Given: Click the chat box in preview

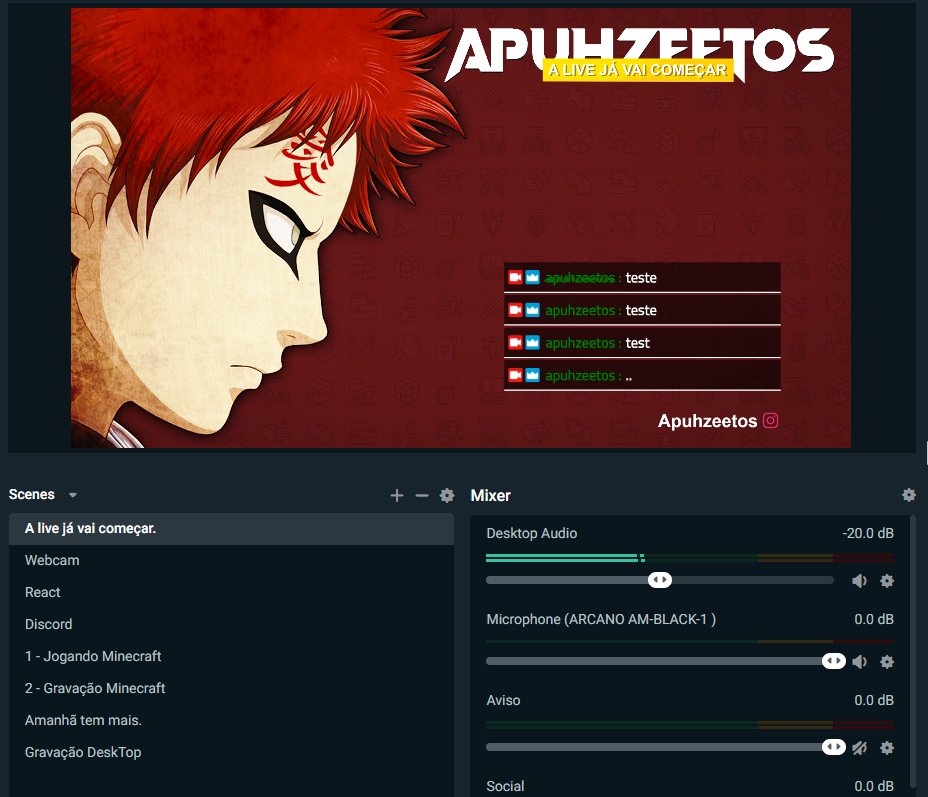Looking at the screenshot, I should pyautogui.click(x=642, y=327).
